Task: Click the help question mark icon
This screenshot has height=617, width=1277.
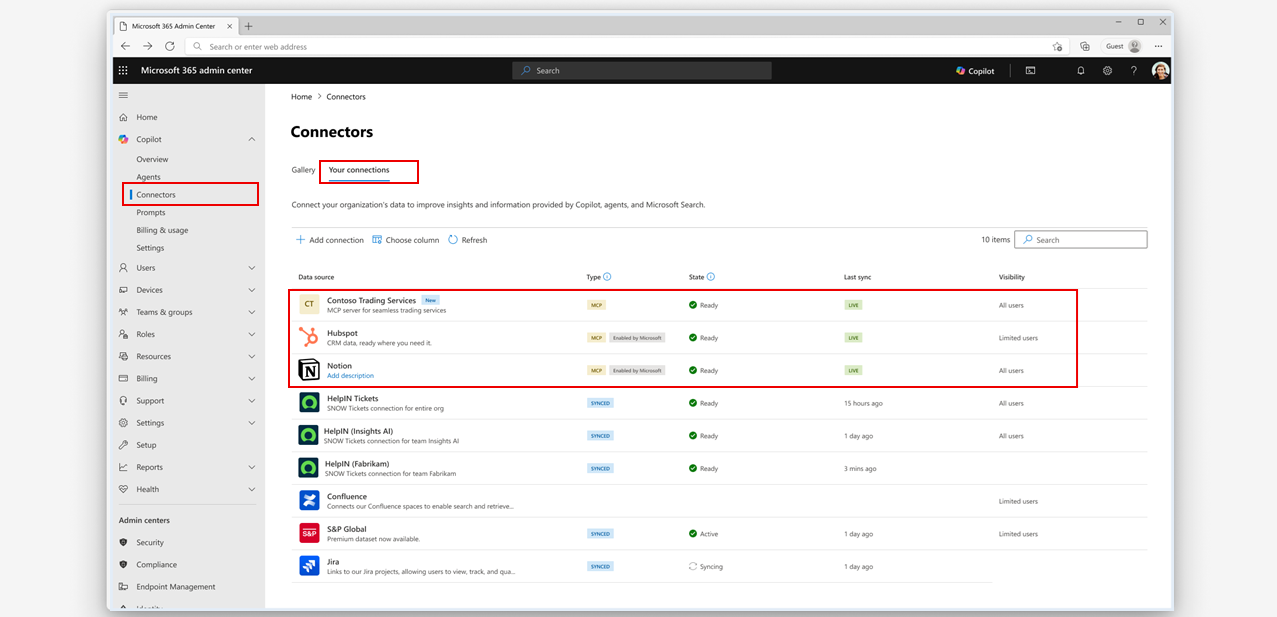Action: pos(1133,71)
